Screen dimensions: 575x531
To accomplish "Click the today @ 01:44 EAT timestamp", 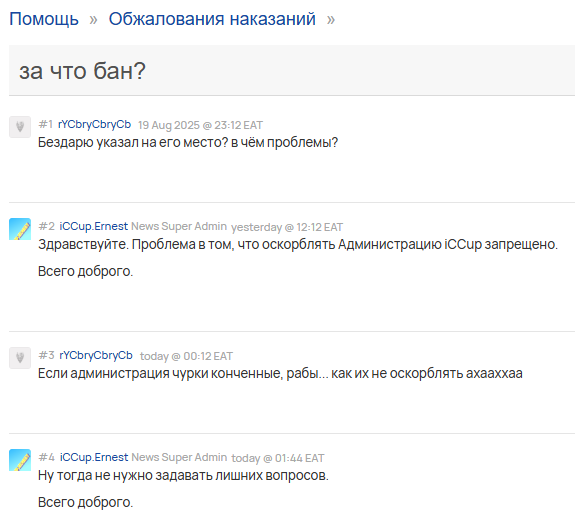I will [278, 458].
